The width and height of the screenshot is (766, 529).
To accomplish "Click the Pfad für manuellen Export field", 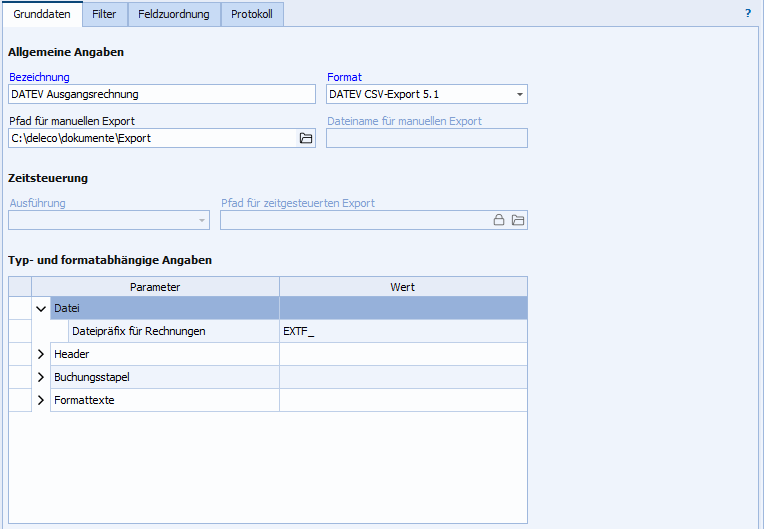I will point(150,138).
